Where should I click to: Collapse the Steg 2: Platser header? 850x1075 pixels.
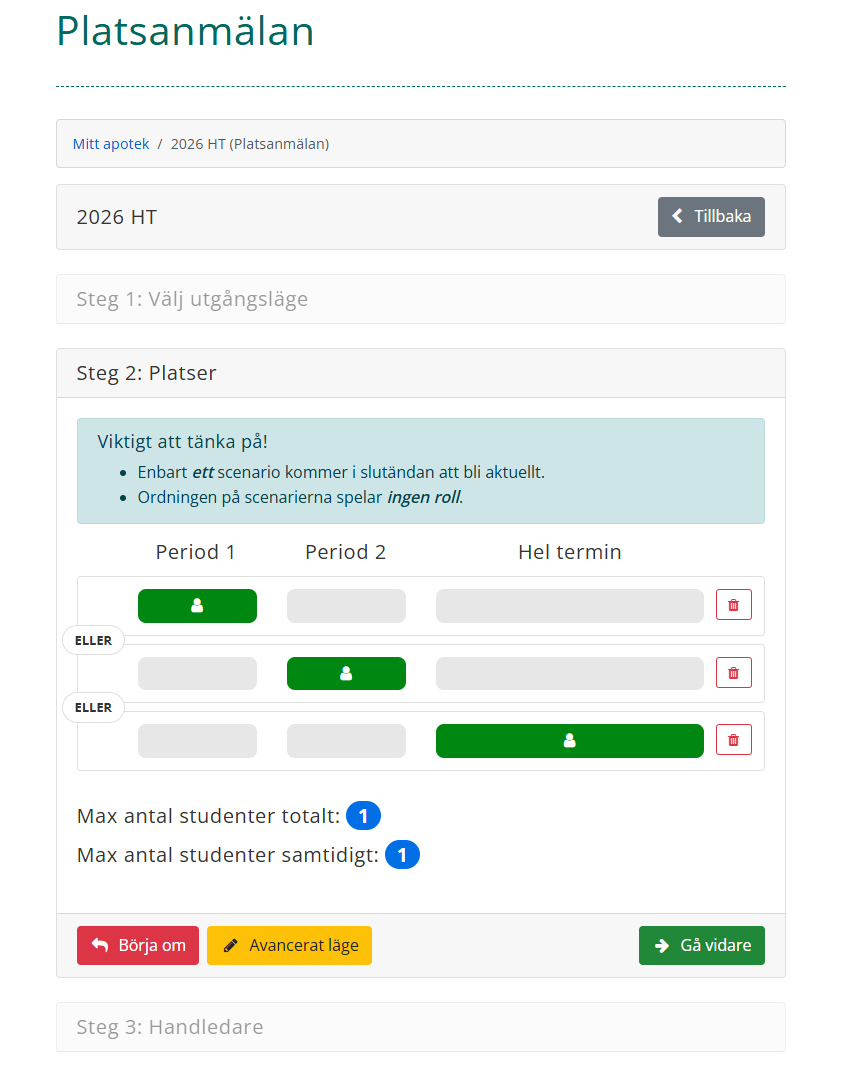(x=146, y=373)
